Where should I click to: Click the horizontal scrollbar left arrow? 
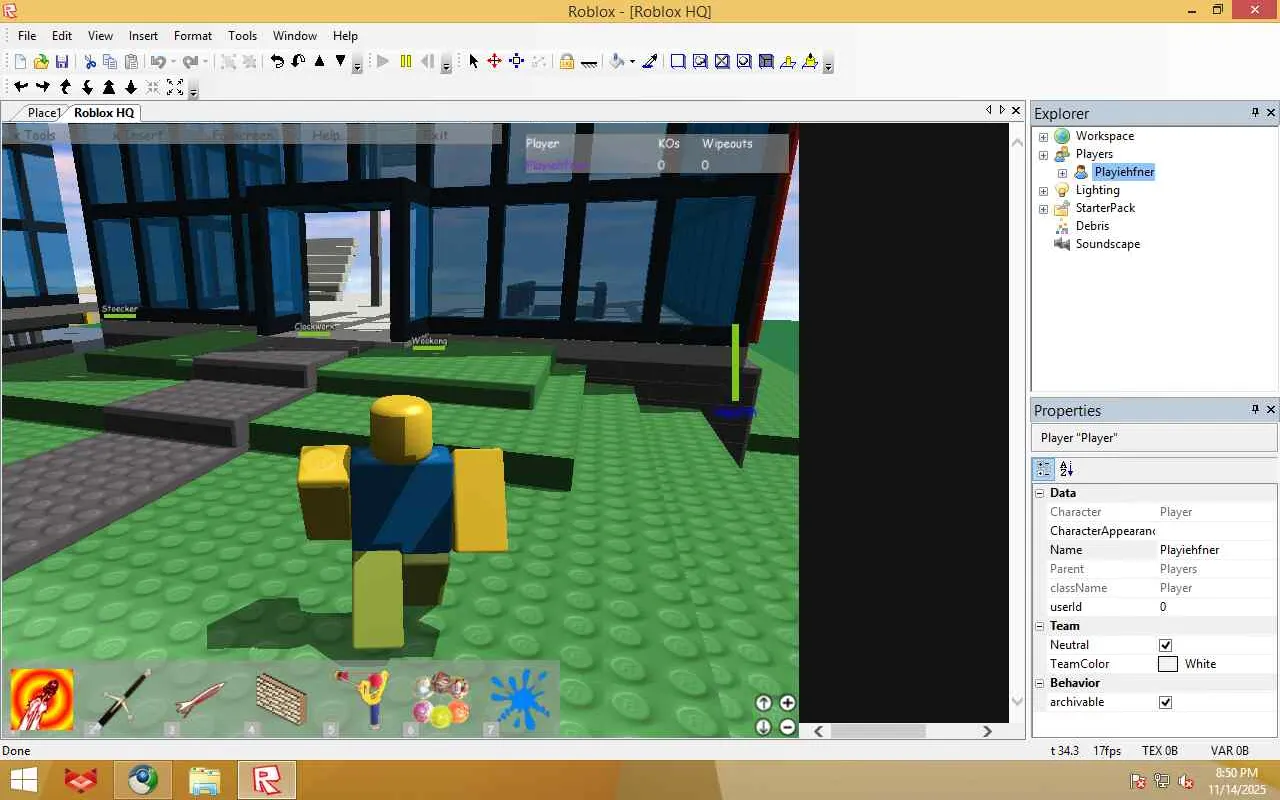coord(819,731)
